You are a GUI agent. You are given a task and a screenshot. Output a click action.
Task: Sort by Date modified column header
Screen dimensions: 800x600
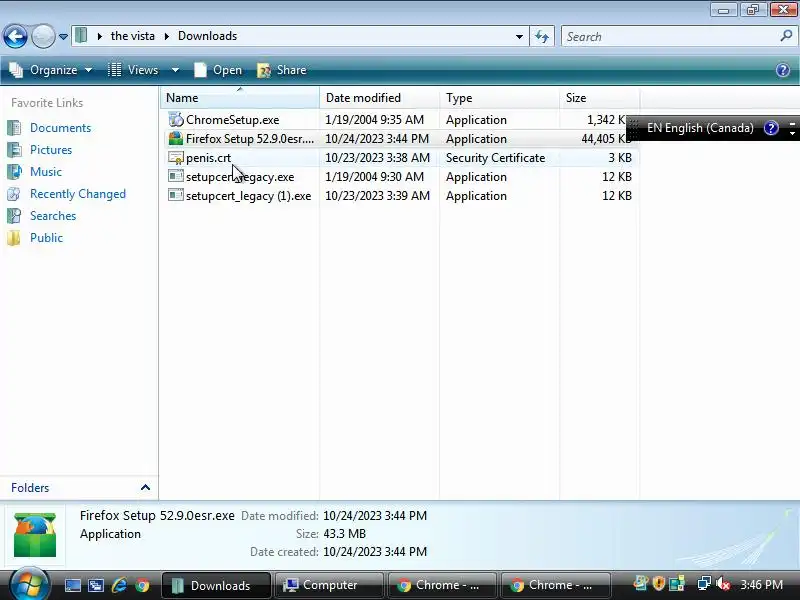[380, 97]
